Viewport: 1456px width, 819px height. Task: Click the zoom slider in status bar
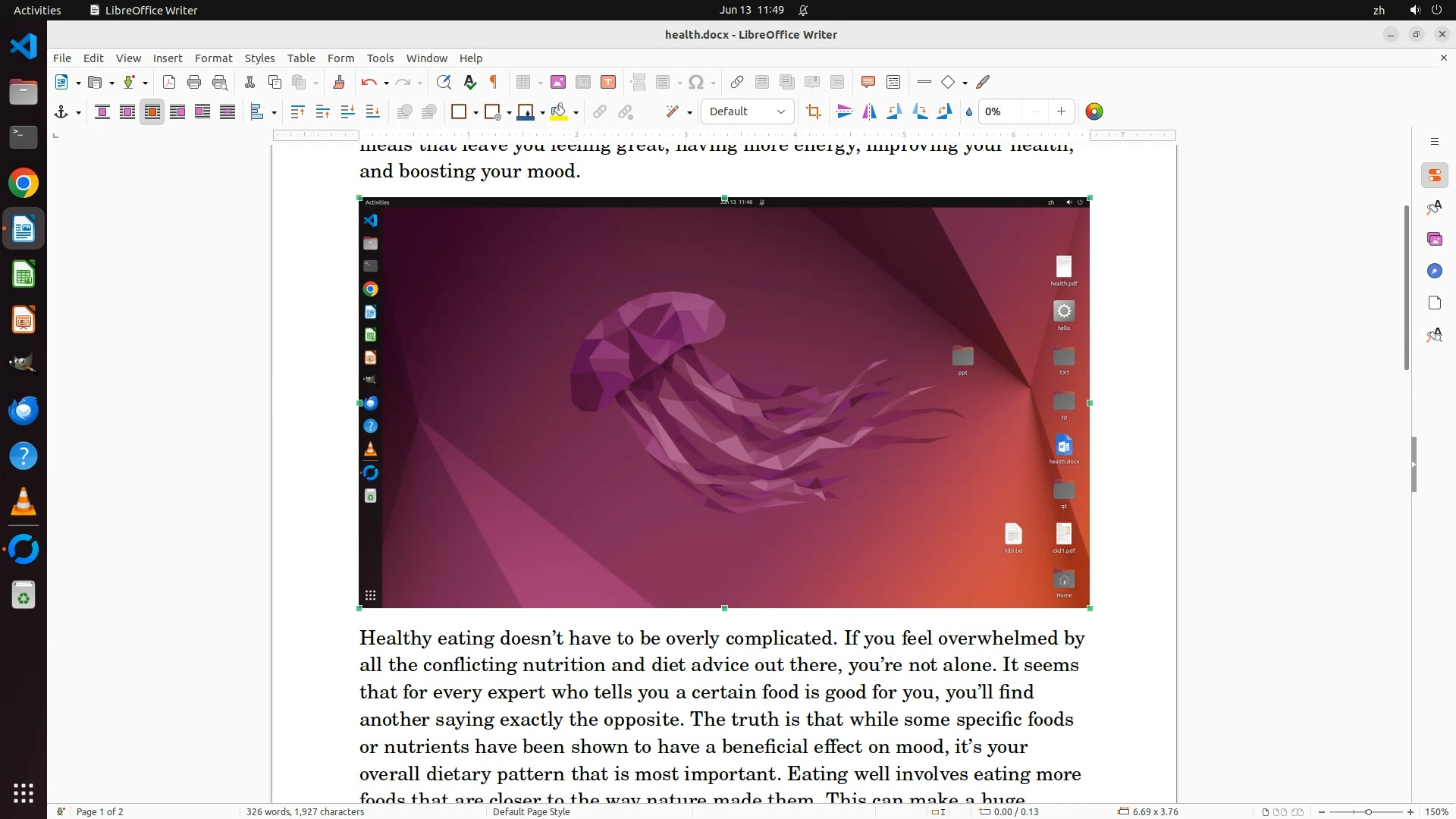pyautogui.click(x=1368, y=811)
